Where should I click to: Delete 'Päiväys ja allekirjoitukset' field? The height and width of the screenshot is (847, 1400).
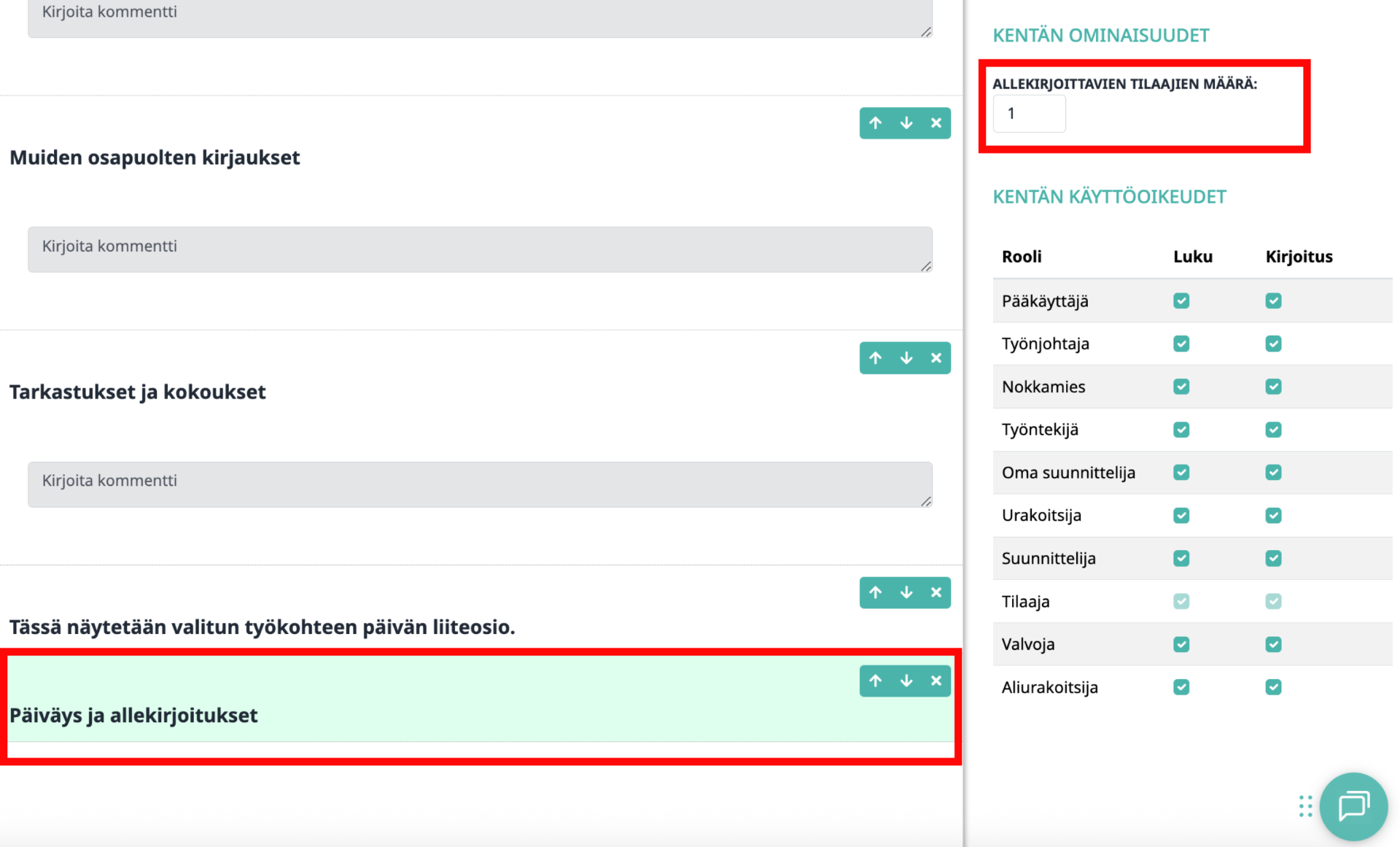(936, 681)
